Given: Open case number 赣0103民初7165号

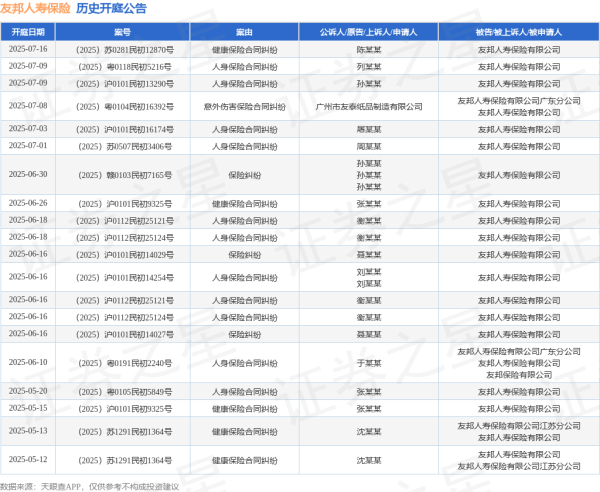Looking at the screenshot, I should click(124, 174).
